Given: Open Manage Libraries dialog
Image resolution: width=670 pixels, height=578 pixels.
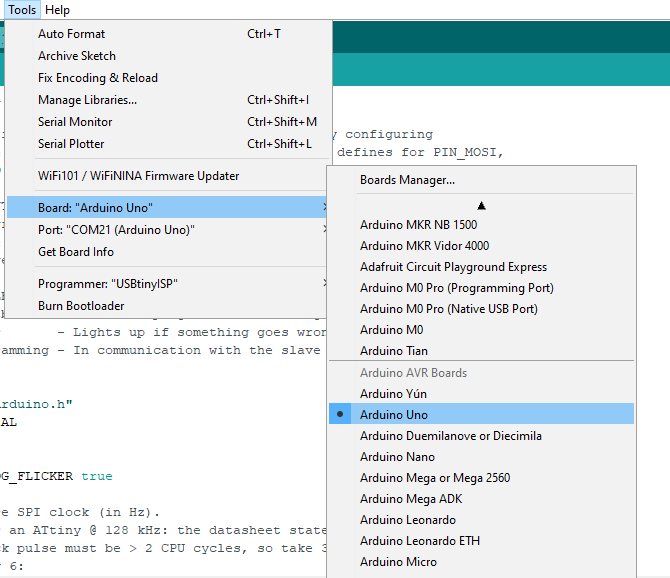Looking at the screenshot, I should [88, 100].
